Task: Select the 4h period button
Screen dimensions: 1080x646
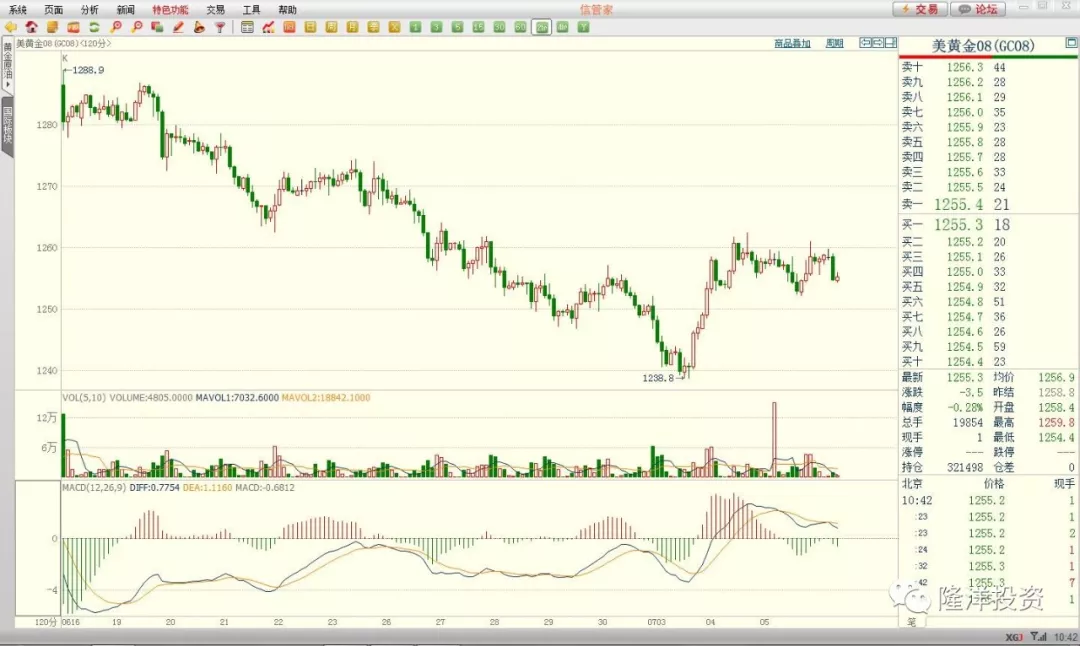Action: tap(563, 27)
